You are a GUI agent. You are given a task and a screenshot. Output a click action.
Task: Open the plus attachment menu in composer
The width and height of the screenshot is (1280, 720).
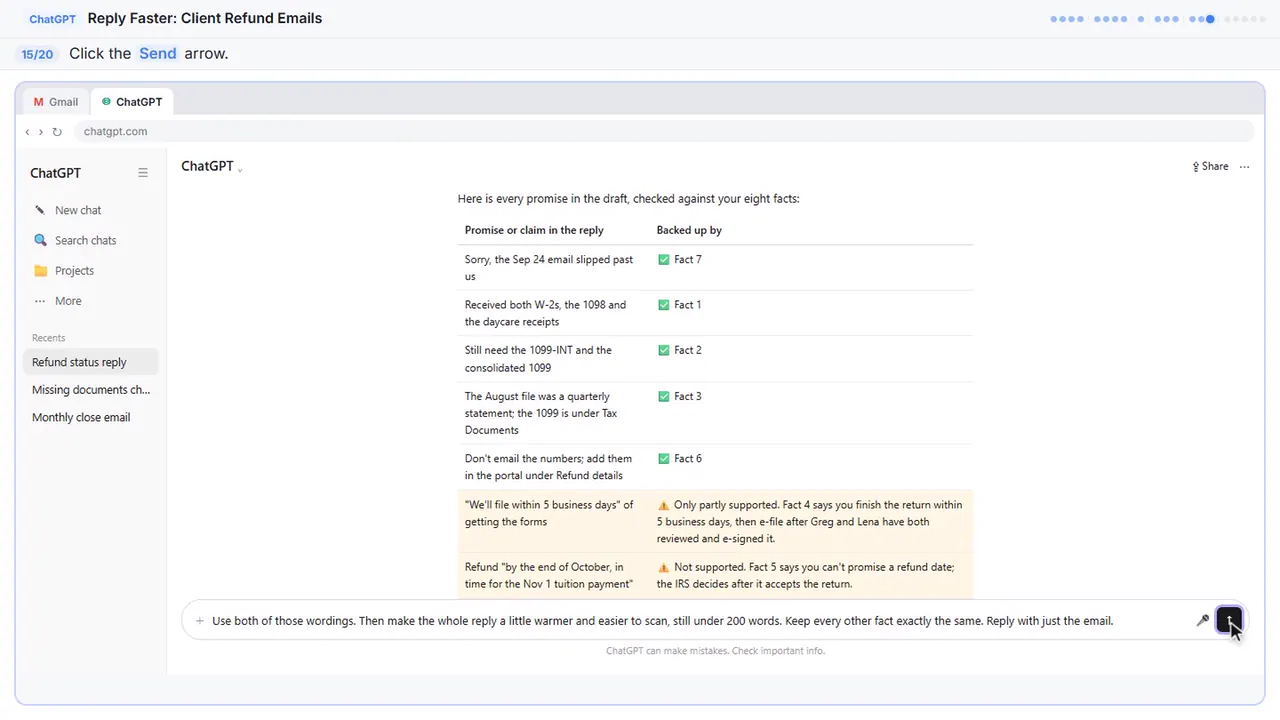point(200,621)
